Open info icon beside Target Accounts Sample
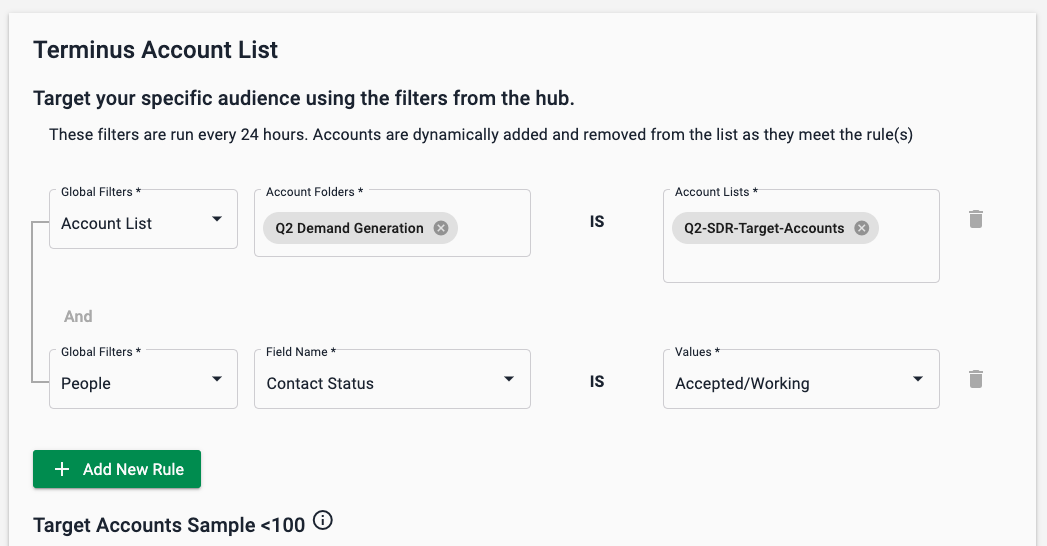Image resolution: width=1047 pixels, height=546 pixels. [x=323, y=520]
